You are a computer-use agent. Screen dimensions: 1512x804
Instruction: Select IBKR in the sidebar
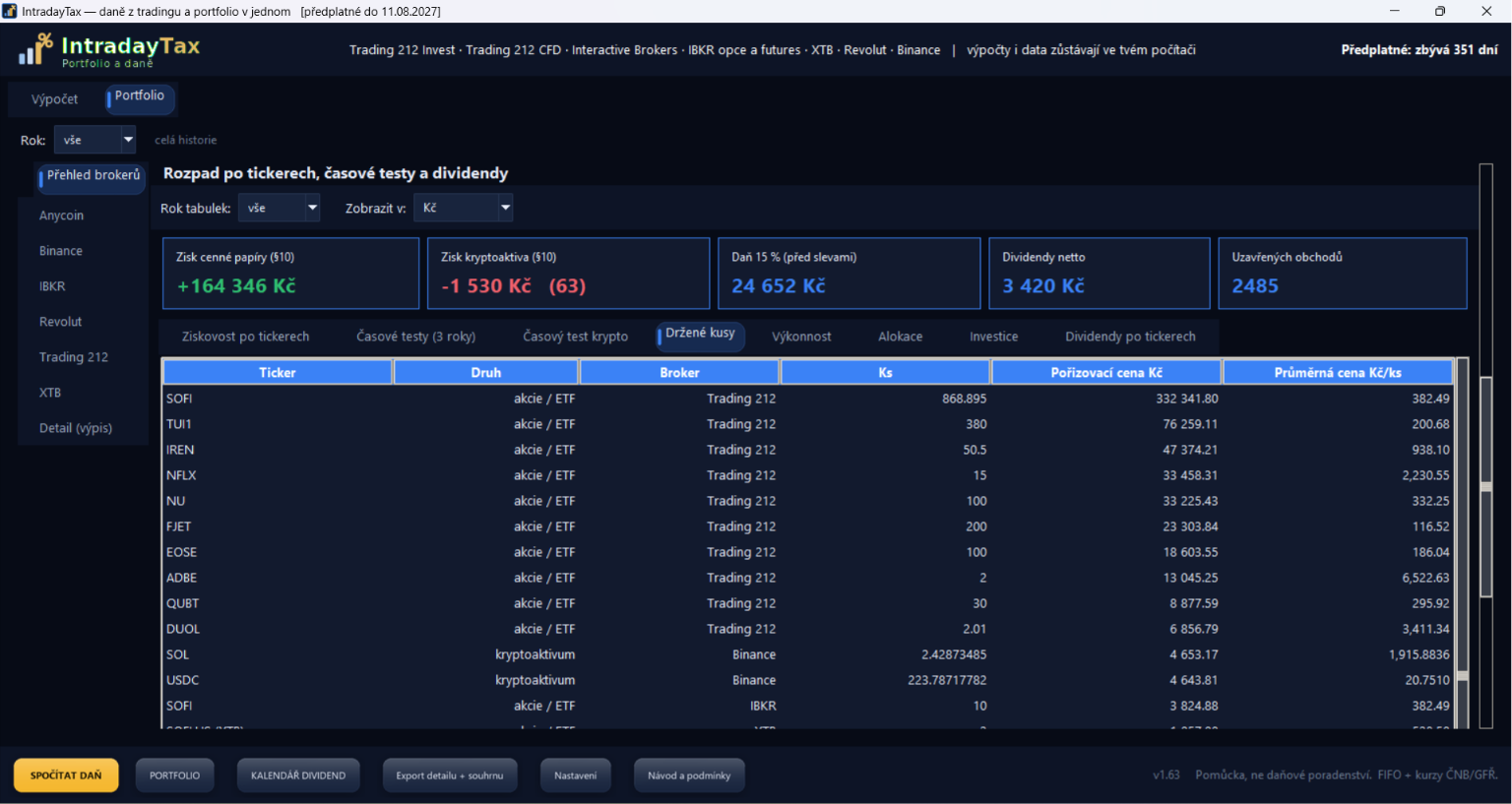(x=52, y=286)
